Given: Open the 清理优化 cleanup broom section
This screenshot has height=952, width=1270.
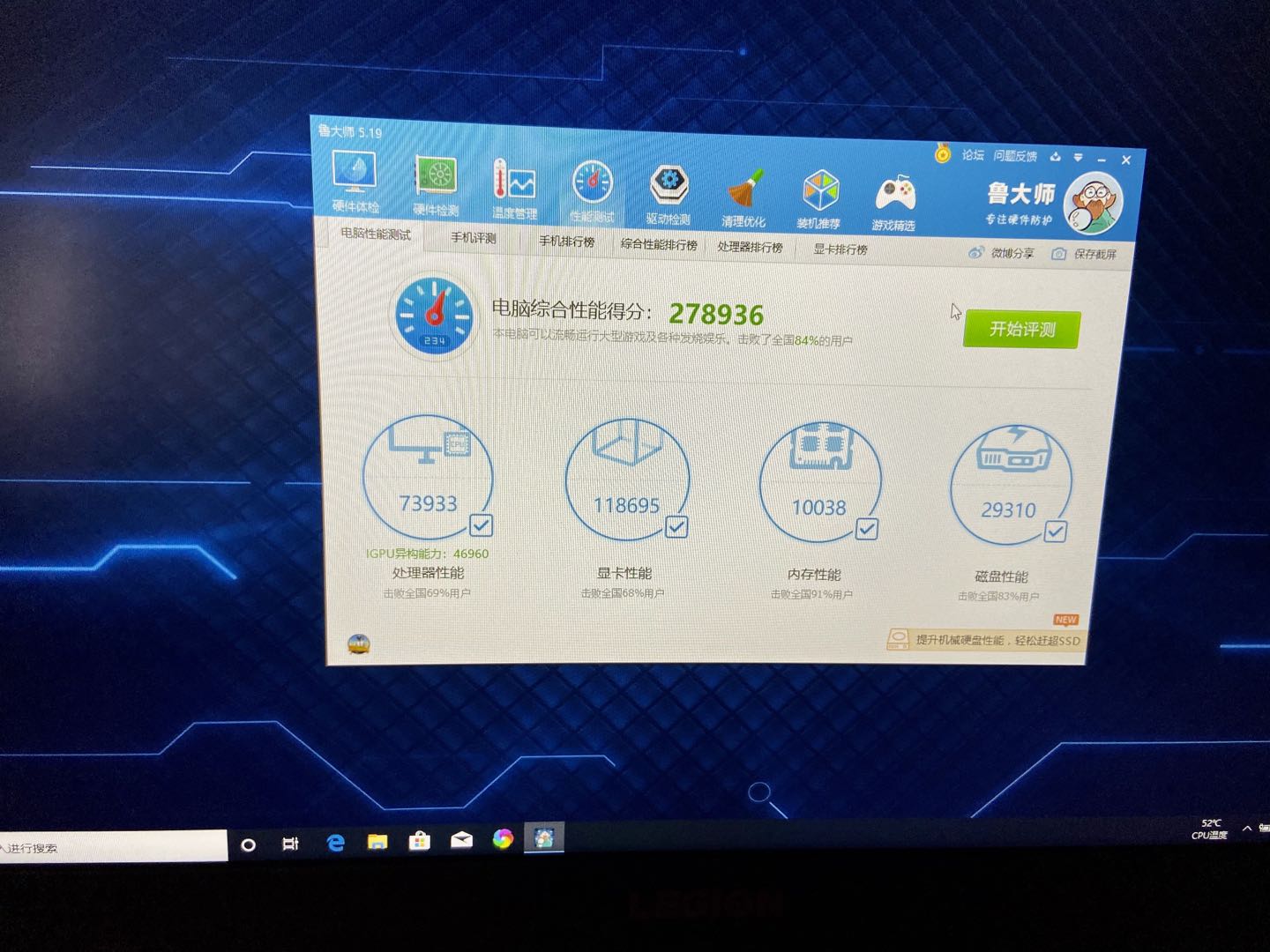Looking at the screenshot, I should click(x=743, y=197).
